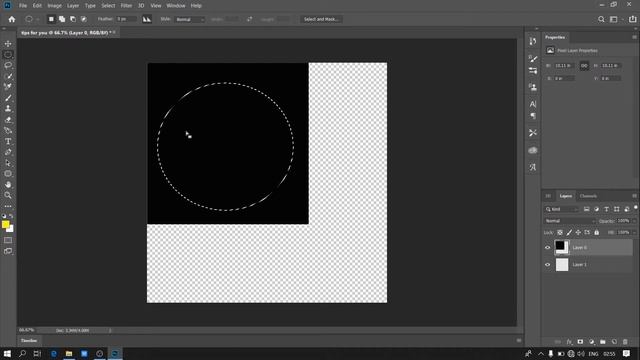Click the add layer style fx icon
The width and height of the screenshot is (640, 360).
click(569, 342)
